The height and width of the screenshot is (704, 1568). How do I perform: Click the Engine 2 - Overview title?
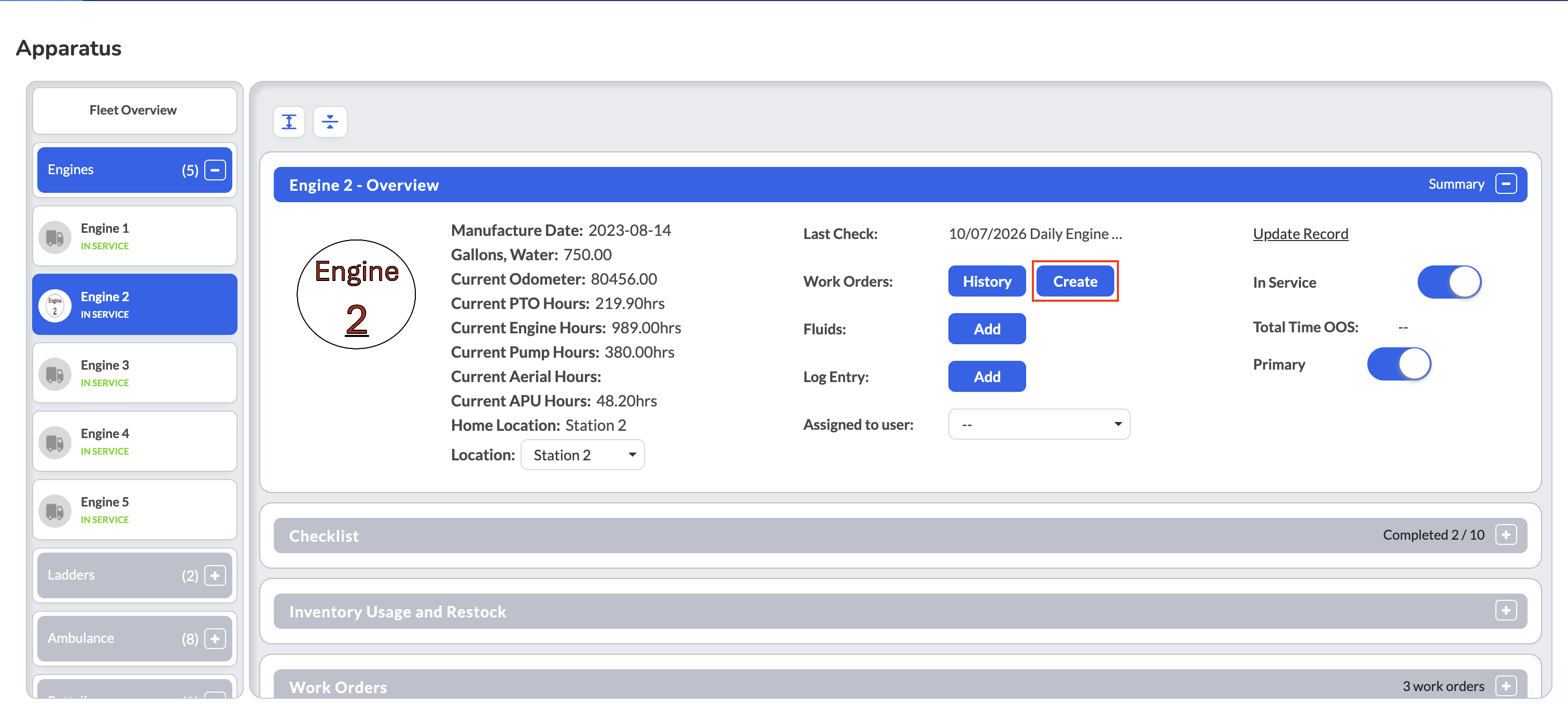coord(364,185)
